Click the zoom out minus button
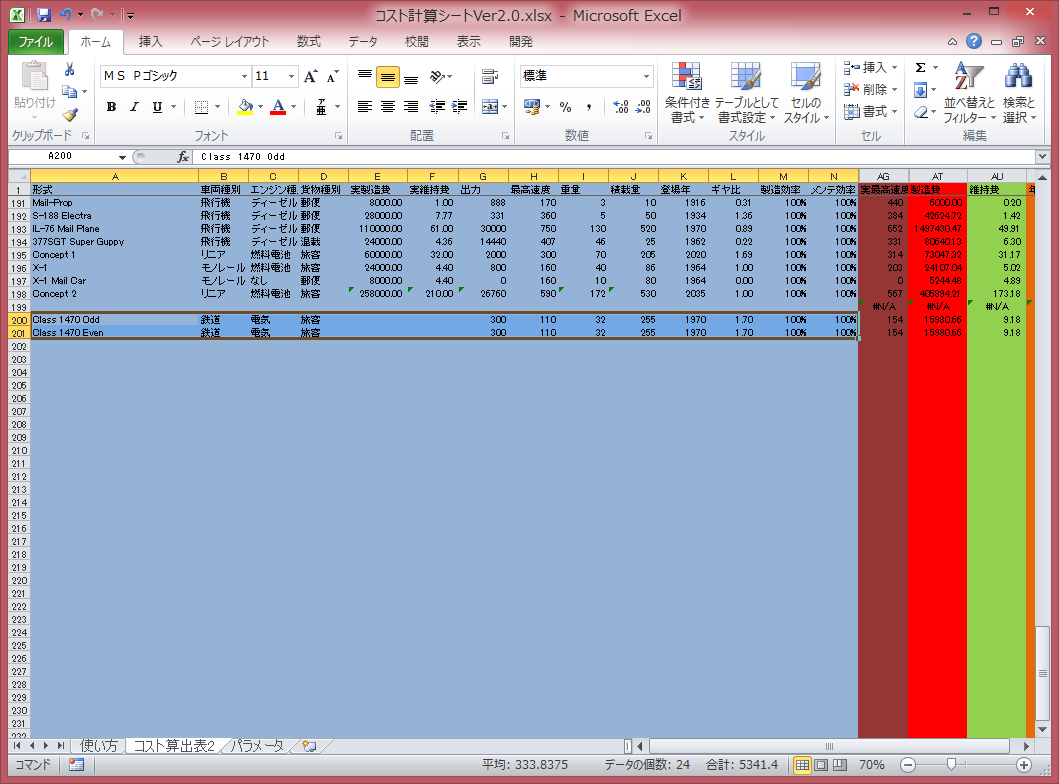This screenshot has height=784, width=1059. [x=908, y=765]
